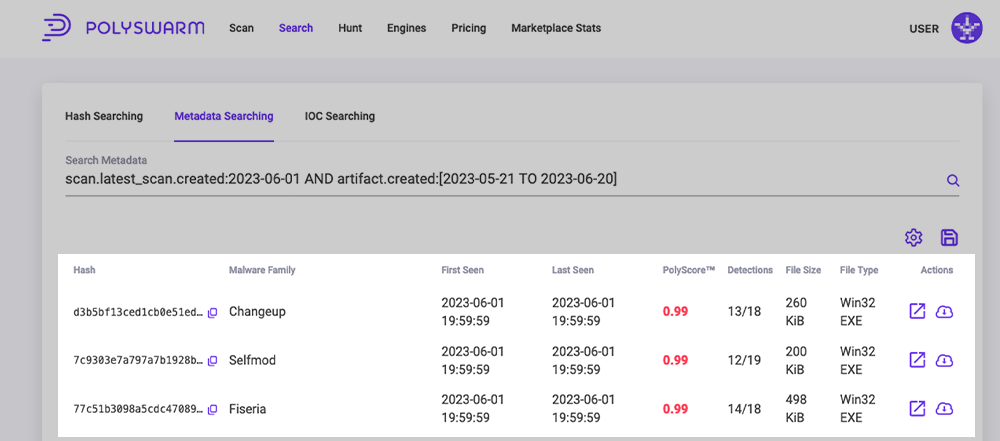
Task: Sort by First Seen column header
Action: pyautogui.click(x=462, y=270)
